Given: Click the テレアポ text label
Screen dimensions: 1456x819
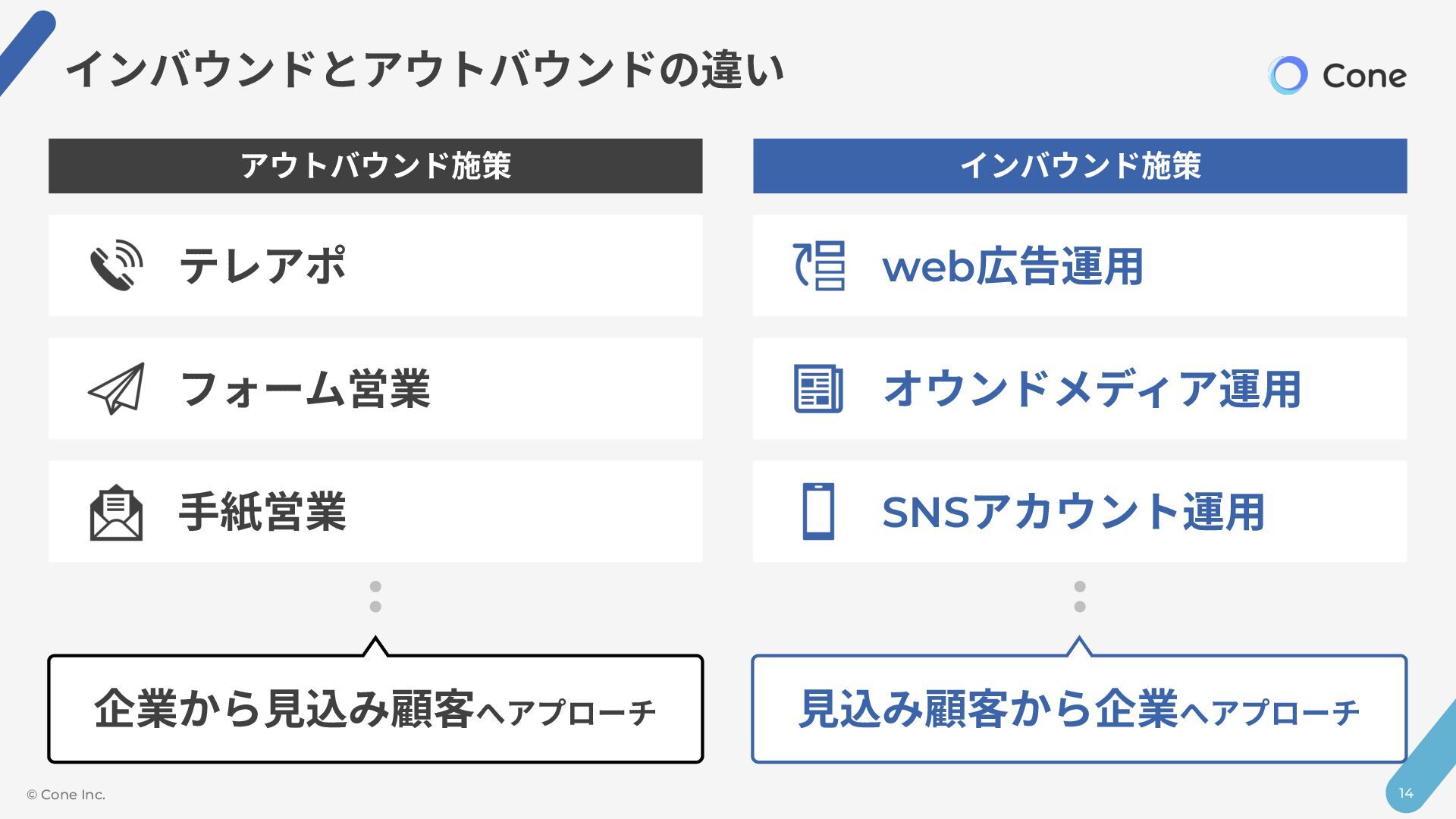Looking at the screenshot, I should (x=262, y=265).
